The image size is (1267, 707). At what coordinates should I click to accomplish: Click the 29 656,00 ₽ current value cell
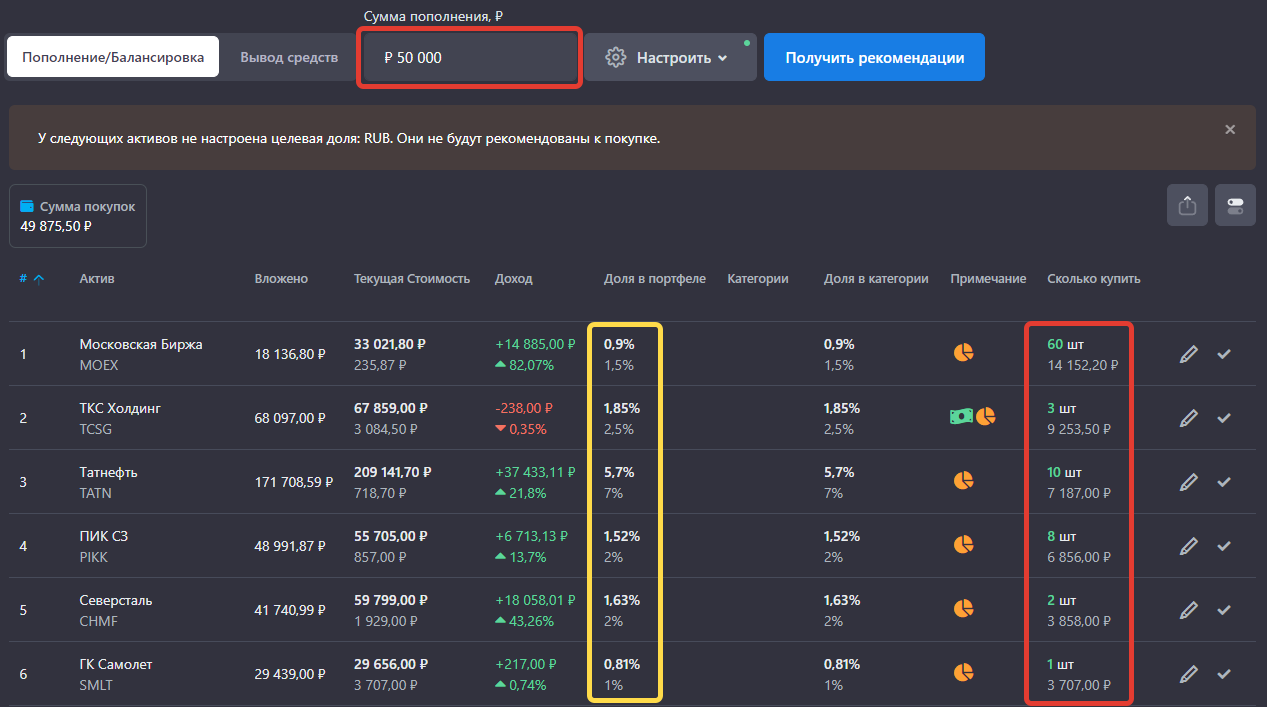pyautogui.click(x=390, y=664)
